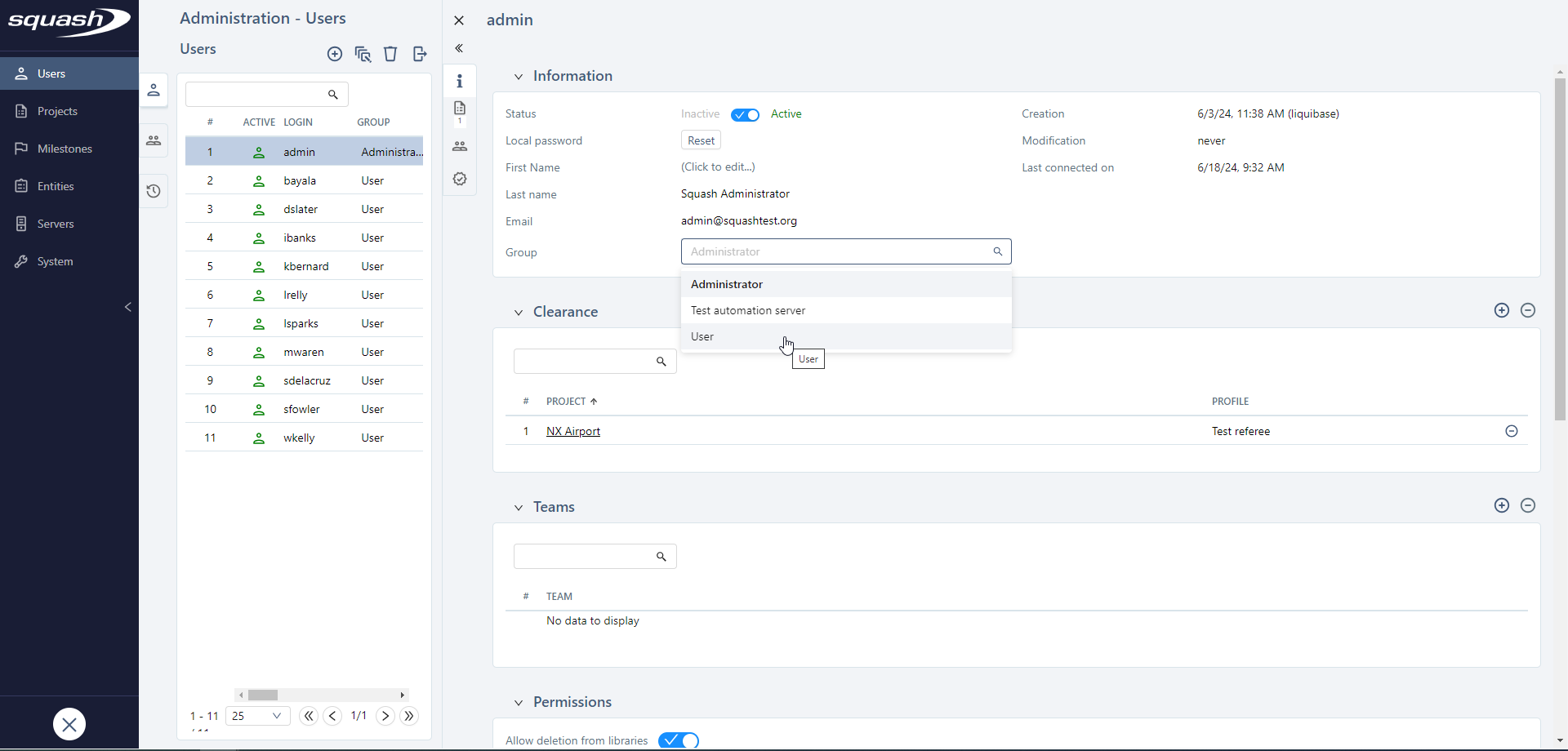Viewport: 1568px width, 751px height.
Task: Open the clearances document tab icon
Action: [x=460, y=110]
